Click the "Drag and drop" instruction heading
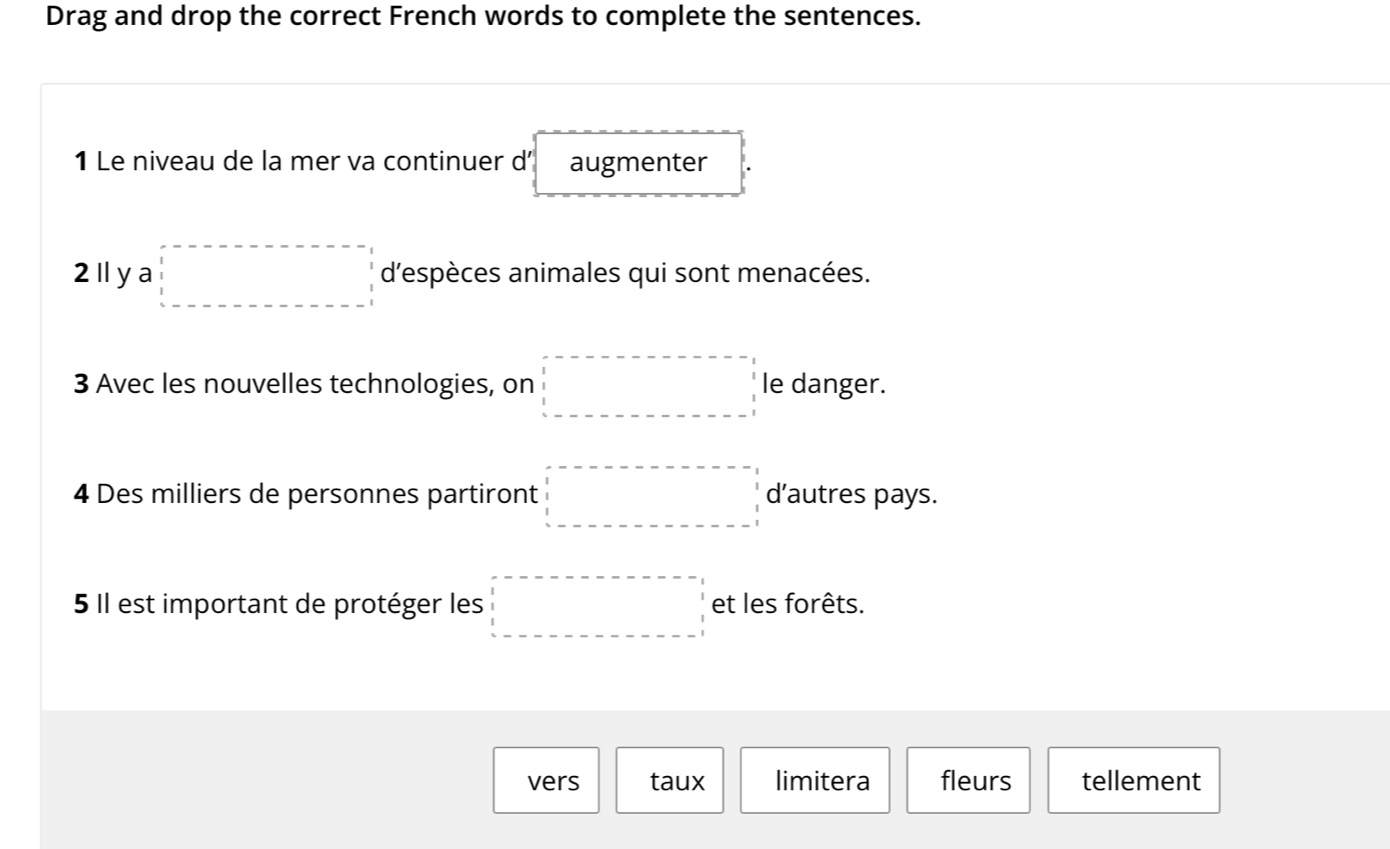The height and width of the screenshot is (849, 1390). point(483,17)
